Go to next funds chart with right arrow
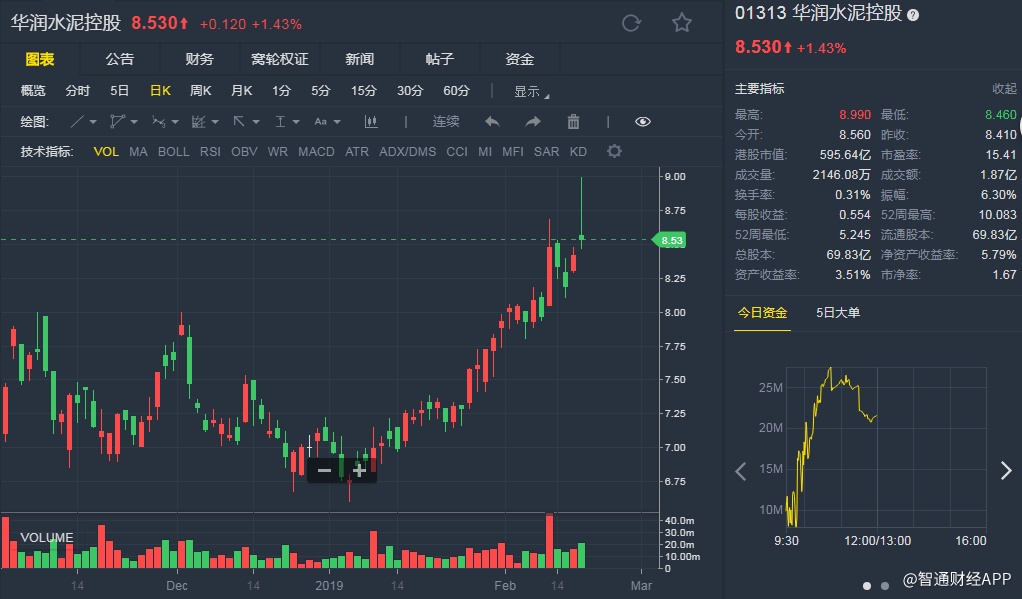The image size is (1022, 599). pyautogui.click(x=1006, y=471)
